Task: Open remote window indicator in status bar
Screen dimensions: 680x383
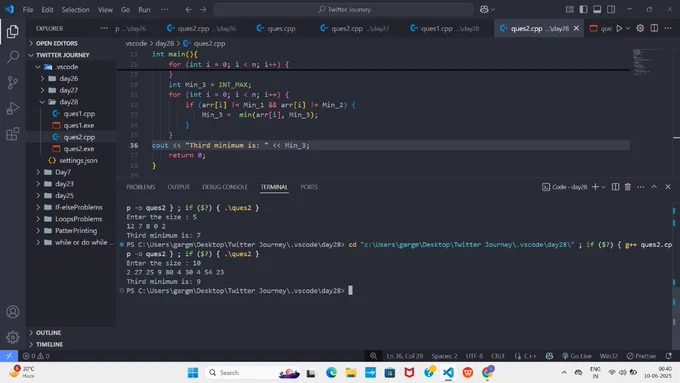Action: (9, 356)
